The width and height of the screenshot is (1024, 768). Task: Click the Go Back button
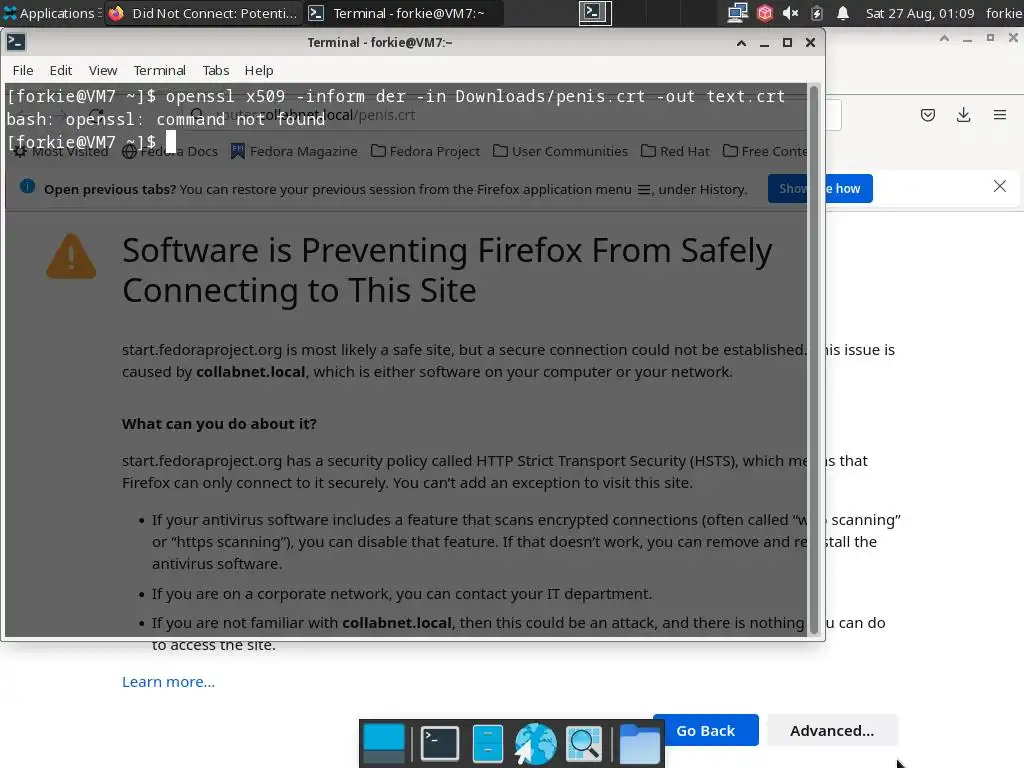click(706, 731)
